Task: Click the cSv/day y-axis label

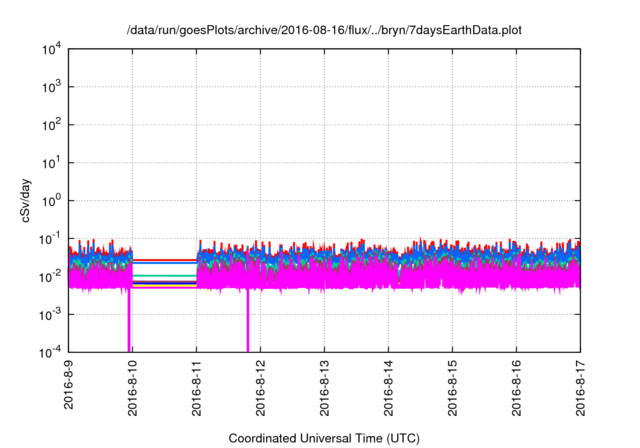Action: pyautogui.click(x=26, y=200)
